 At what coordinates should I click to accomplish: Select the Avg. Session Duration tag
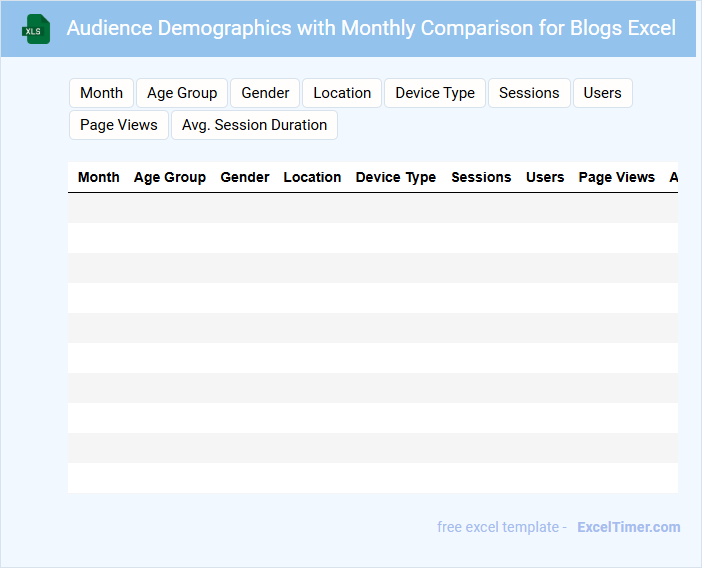pyautogui.click(x=254, y=125)
